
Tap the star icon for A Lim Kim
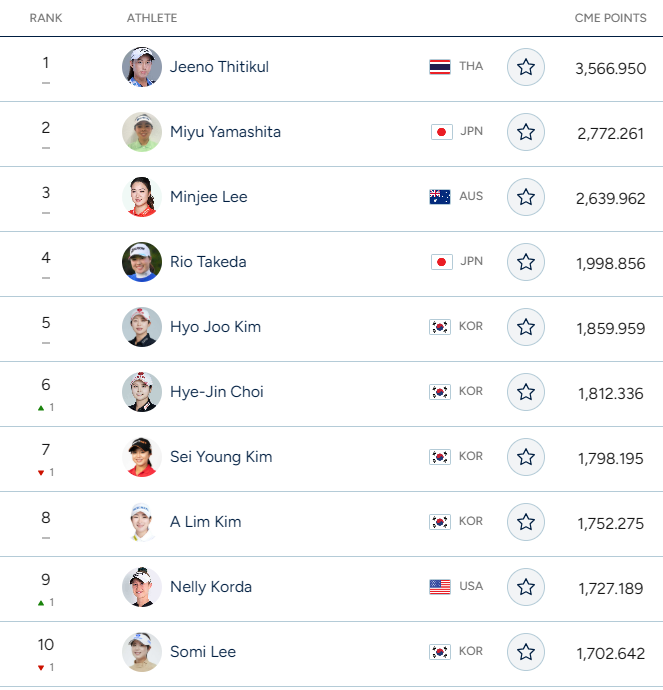point(526,523)
